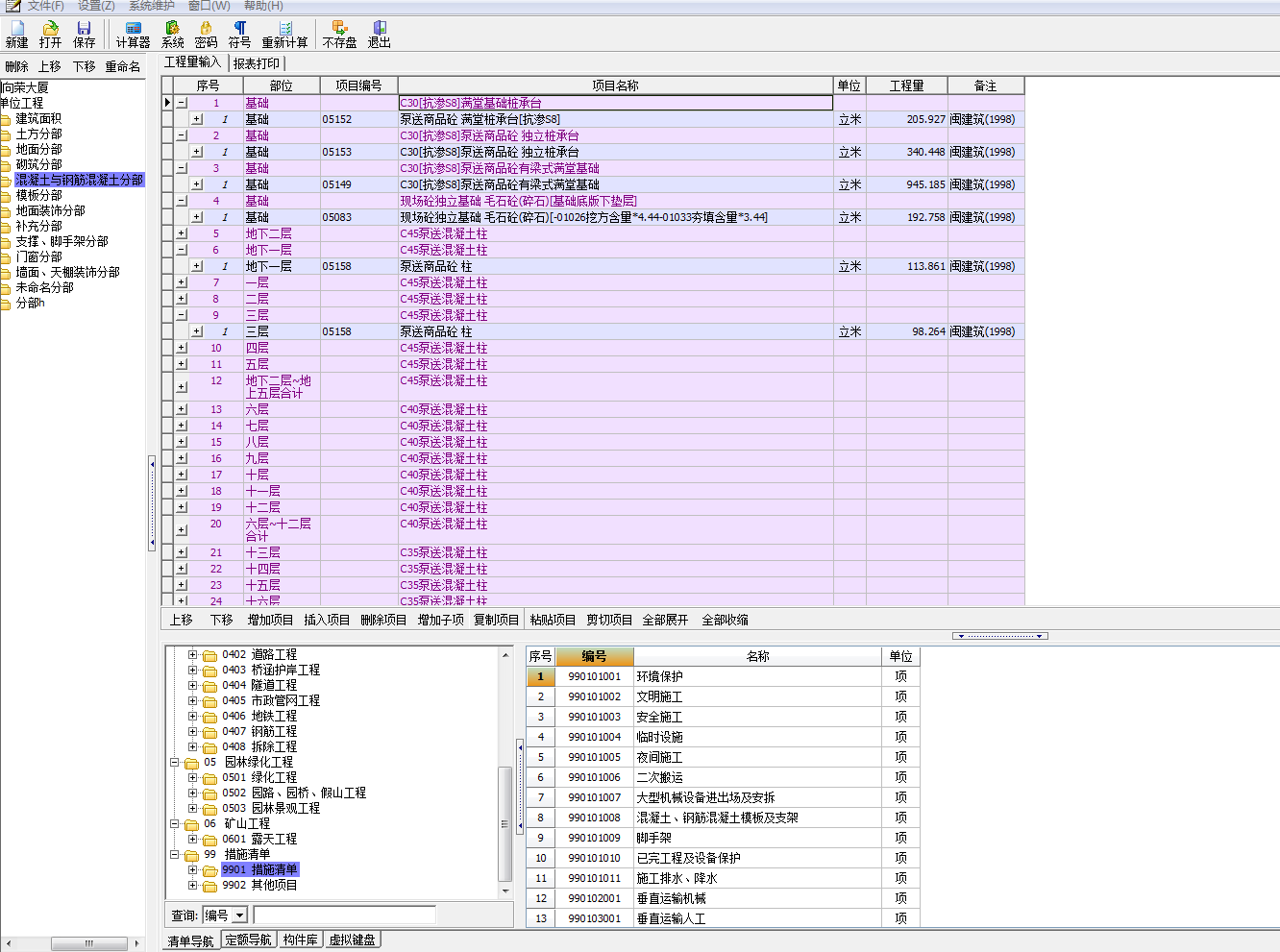The width and height of the screenshot is (1280, 952).
Task: Collapse the 99 措施清单 tree folder
Action: 175,855
